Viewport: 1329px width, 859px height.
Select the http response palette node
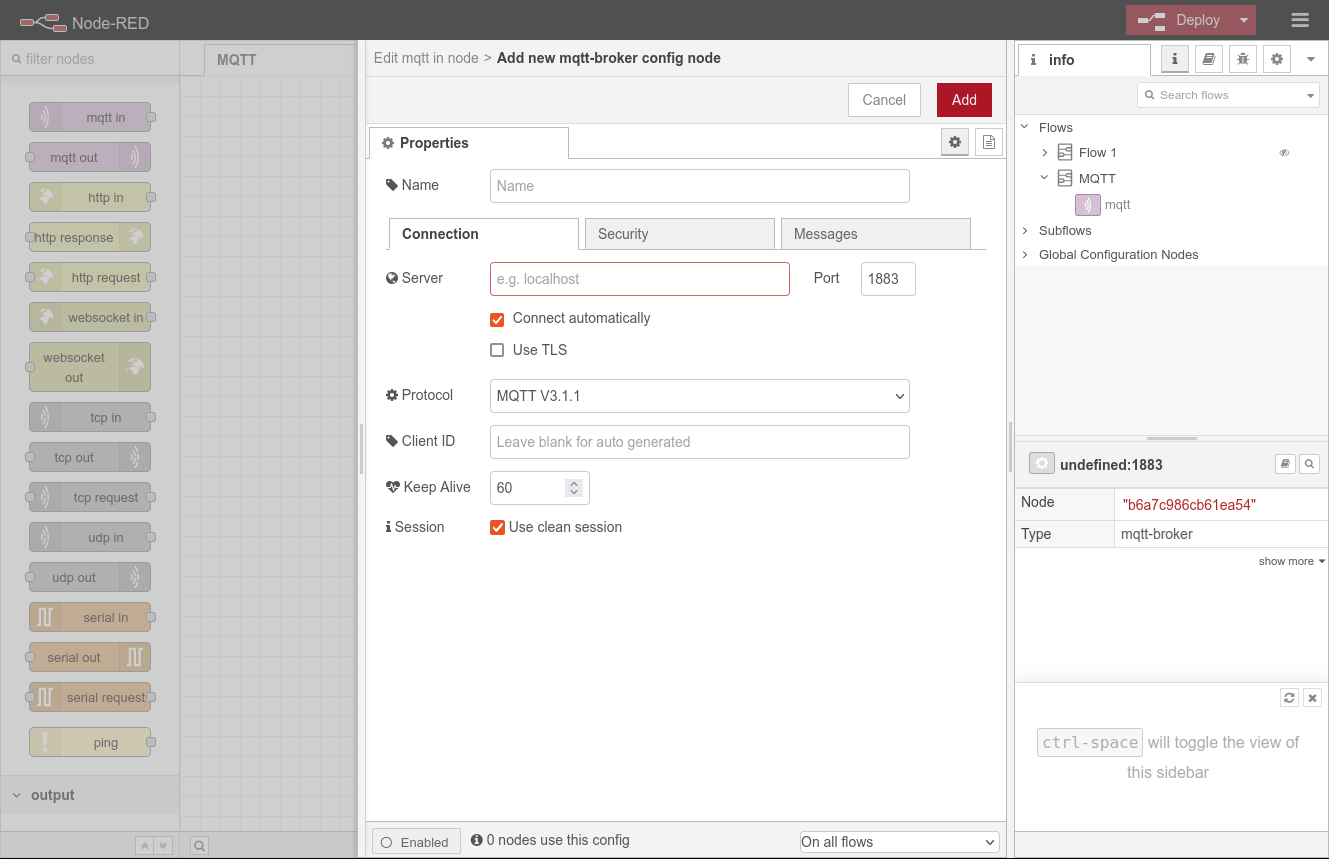pos(90,237)
